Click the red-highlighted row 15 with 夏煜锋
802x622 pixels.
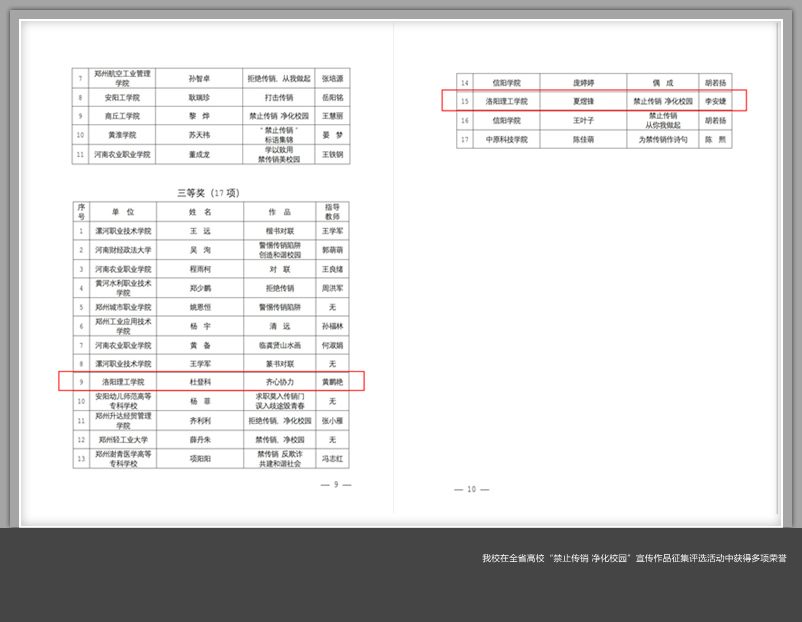pyautogui.click(x=594, y=101)
